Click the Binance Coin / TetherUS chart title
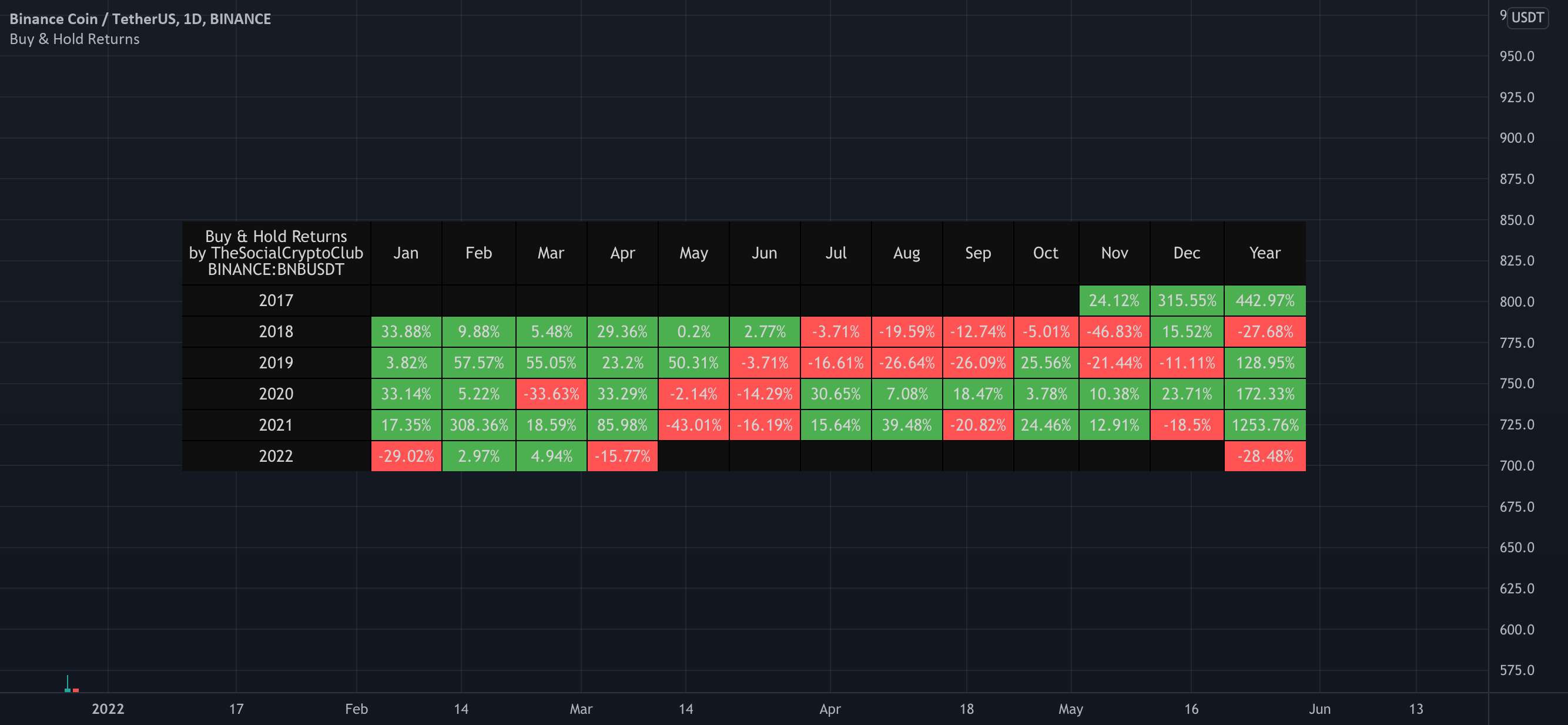1568x725 pixels. pos(140,19)
